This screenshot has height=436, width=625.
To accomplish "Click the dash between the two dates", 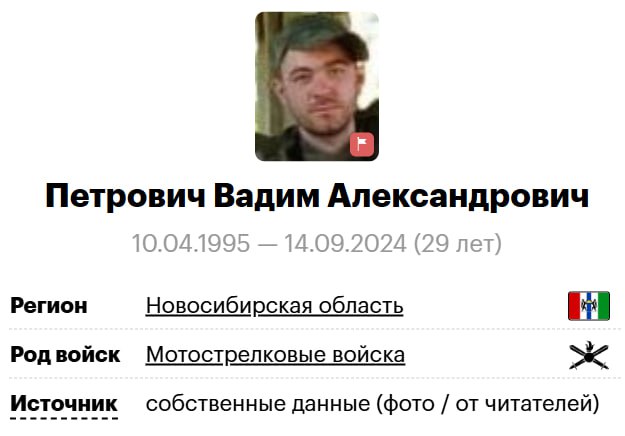I will point(267,244).
